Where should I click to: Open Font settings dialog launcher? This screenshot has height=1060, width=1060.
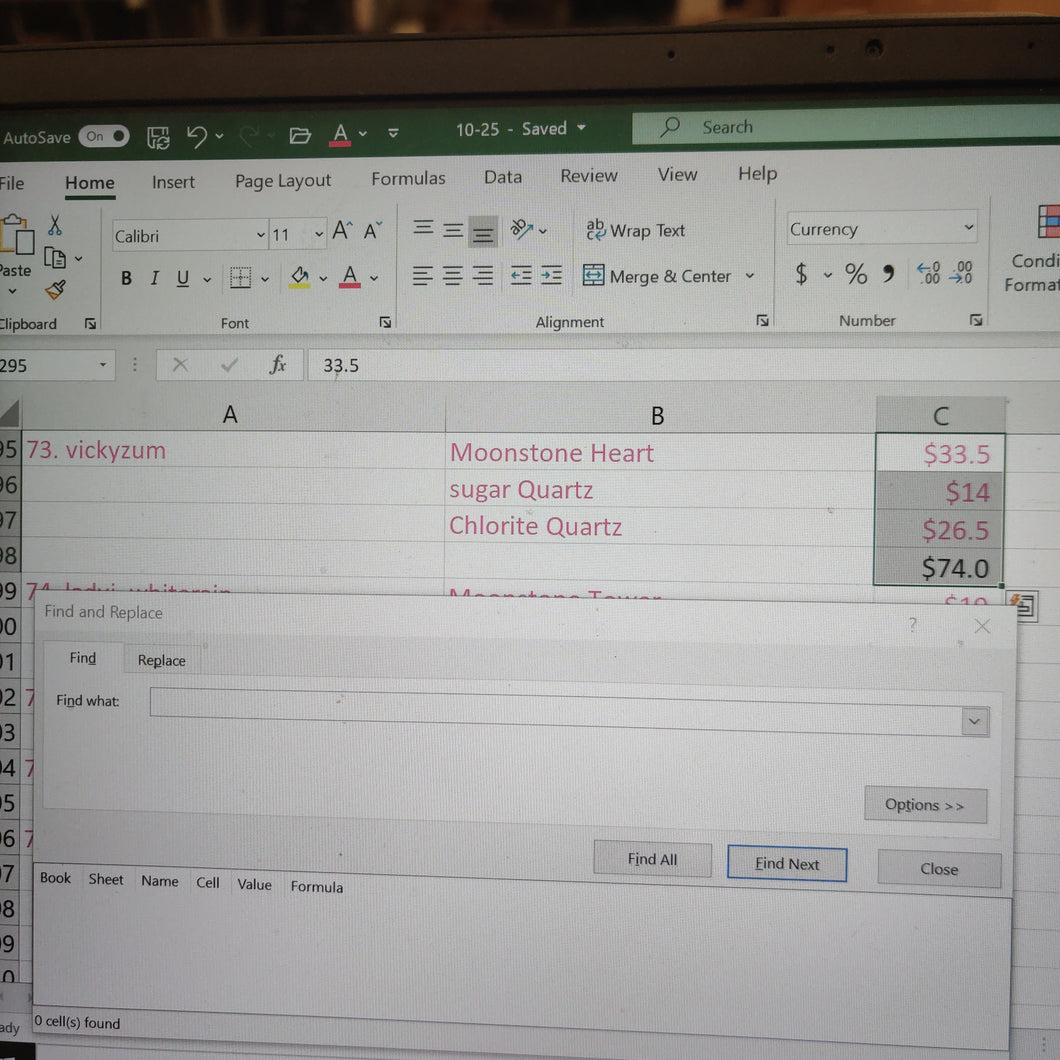(x=385, y=322)
